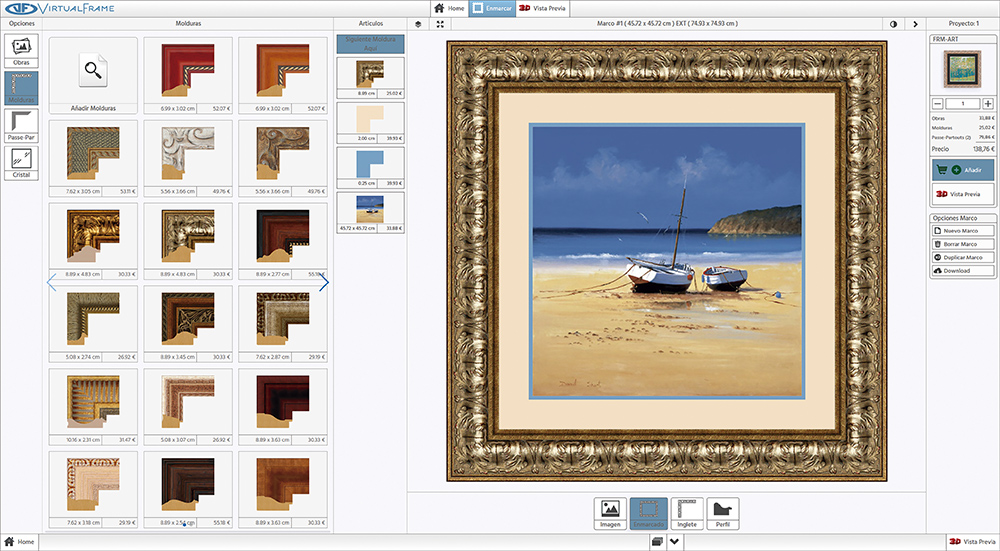The image size is (1000, 551).
Task: Choose the dark 8.89 x 2.77 cm molding
Action: point(283,241)
